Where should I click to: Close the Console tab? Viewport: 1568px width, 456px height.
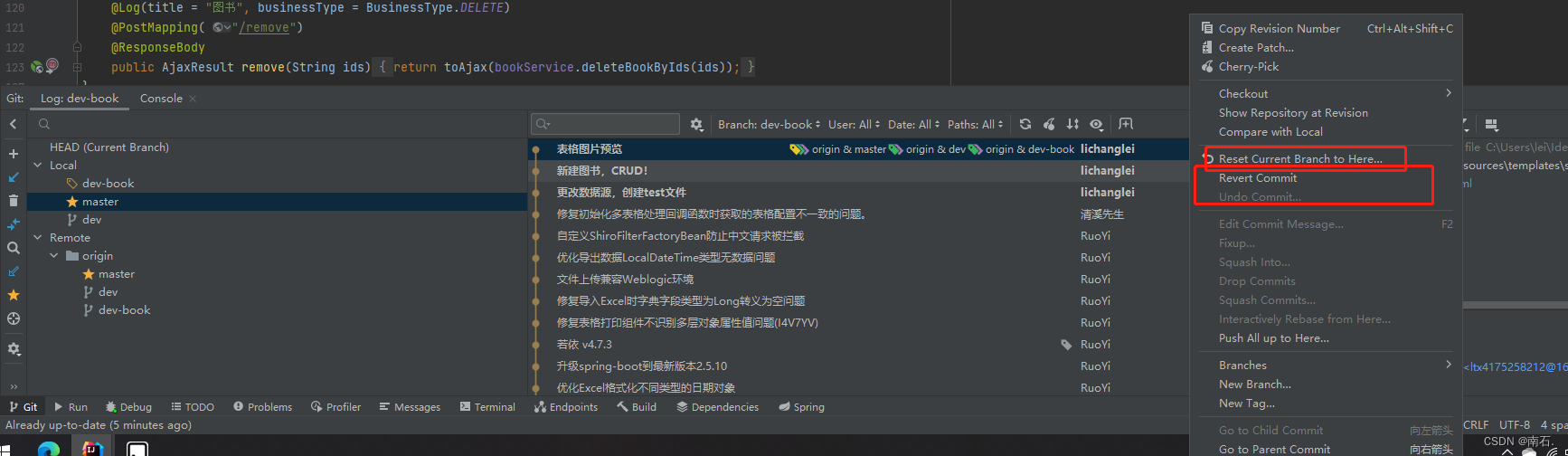(193, 99)
